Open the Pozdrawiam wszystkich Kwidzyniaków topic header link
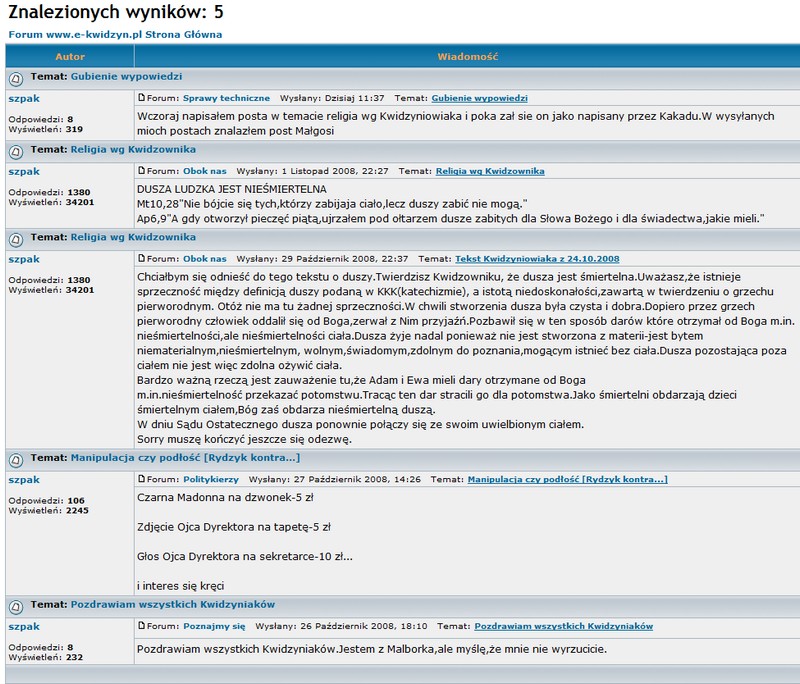800x684 pixels. [172, 605]
